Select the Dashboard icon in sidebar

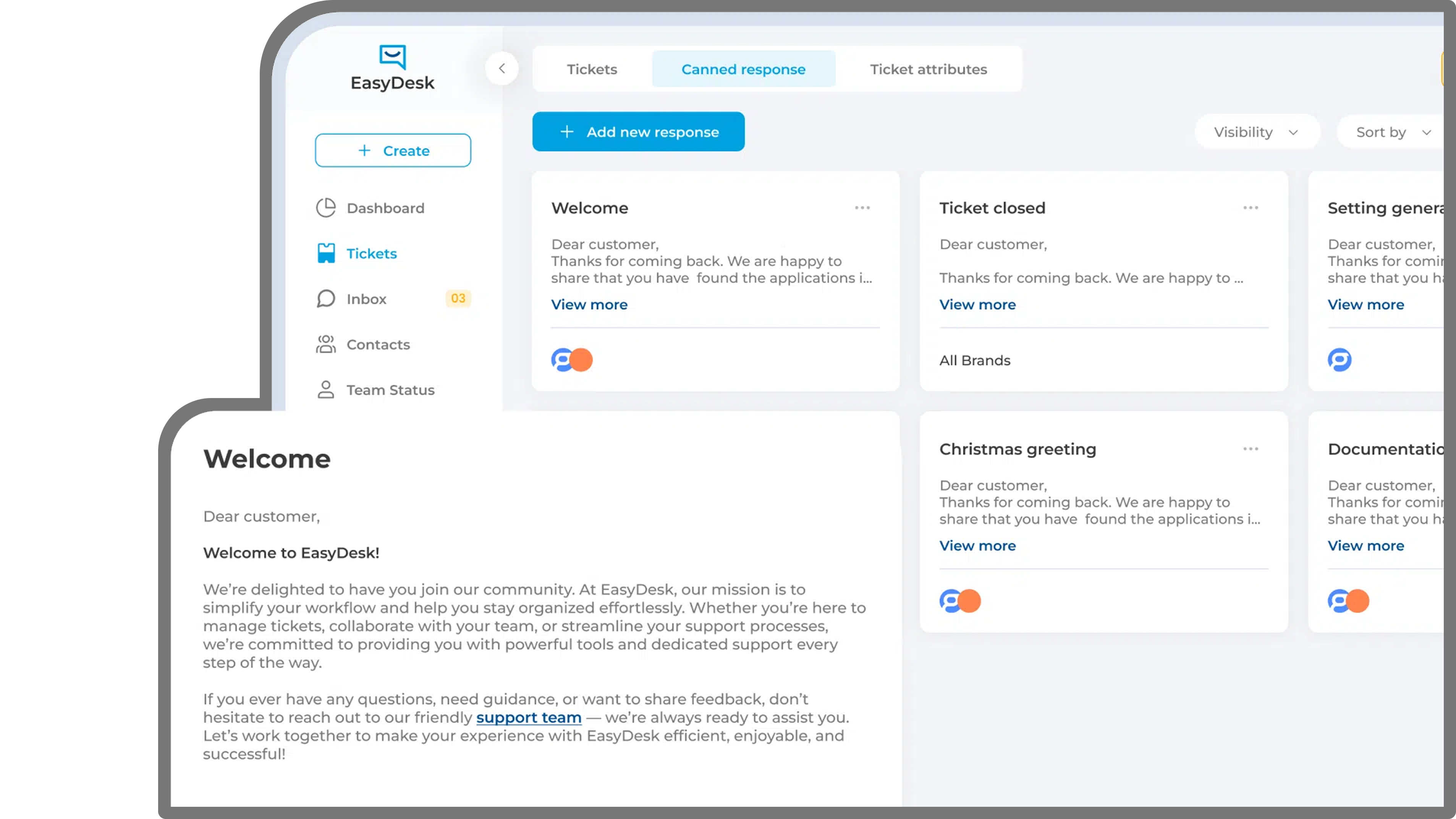coord(326,207)
